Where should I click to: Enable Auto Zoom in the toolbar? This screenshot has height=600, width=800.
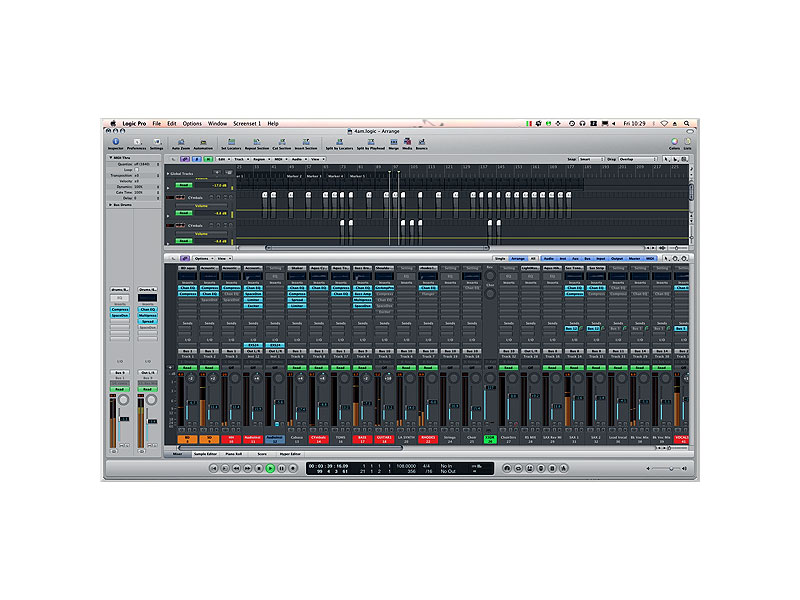click(181, 143)
